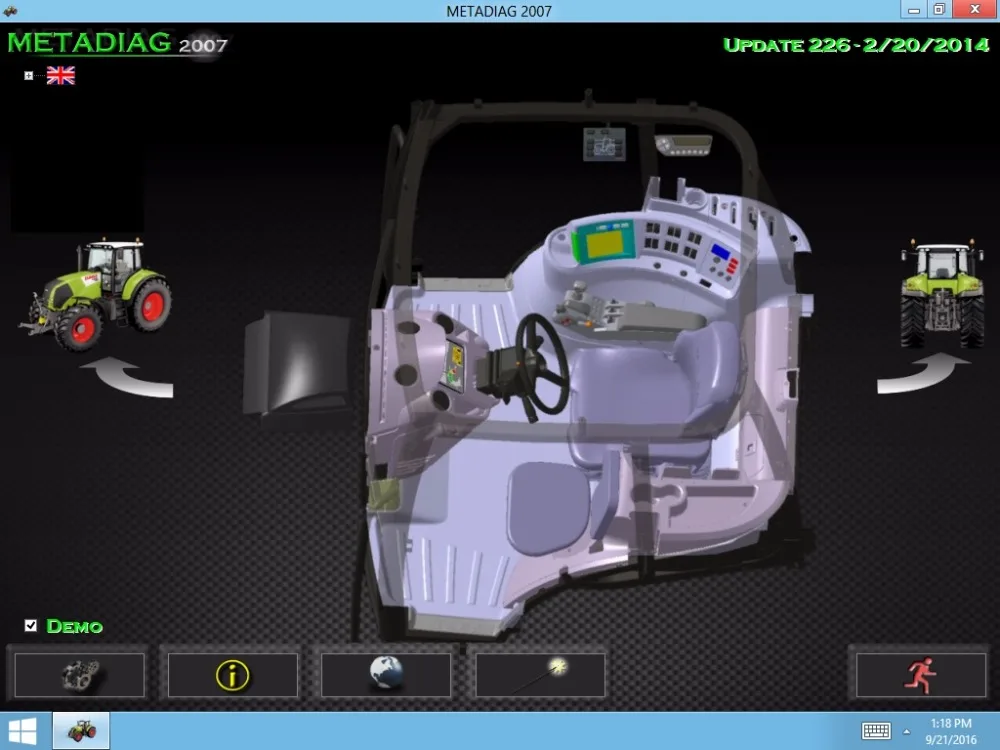The image size is (1000, 750).
Task: Show hidden system tray icons arrow
Action: click(x=906, y=732)
